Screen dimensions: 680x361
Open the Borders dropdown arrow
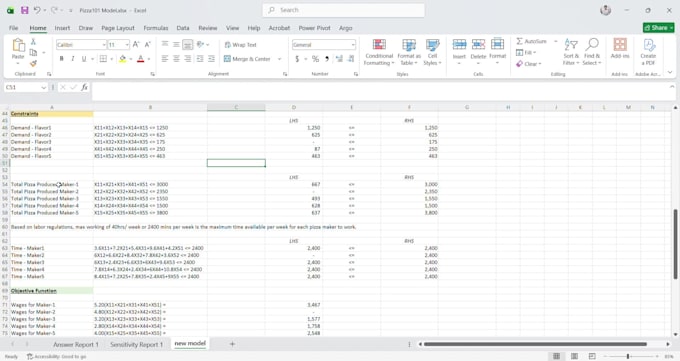coord(111,59)
